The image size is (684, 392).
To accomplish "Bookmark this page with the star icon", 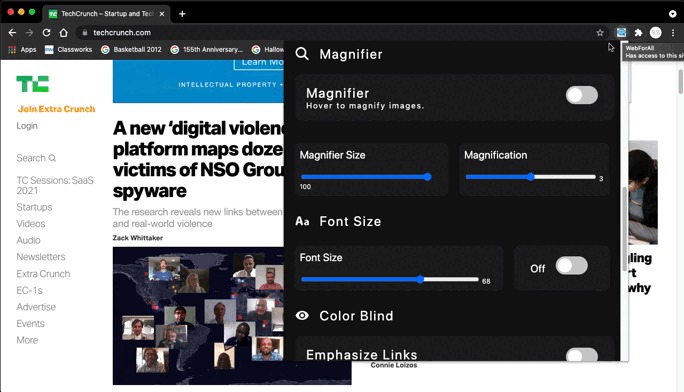I will click(x=600, y=33).
